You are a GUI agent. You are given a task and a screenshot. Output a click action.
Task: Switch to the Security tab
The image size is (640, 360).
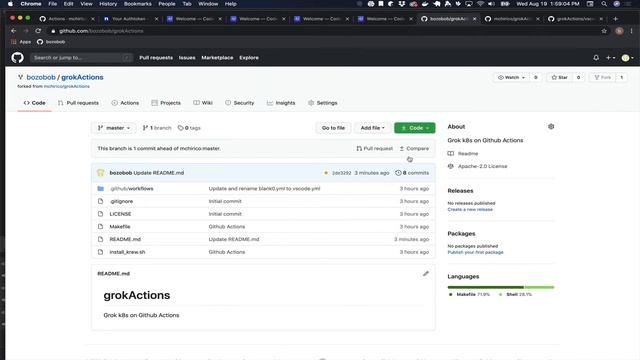point(240,103)
